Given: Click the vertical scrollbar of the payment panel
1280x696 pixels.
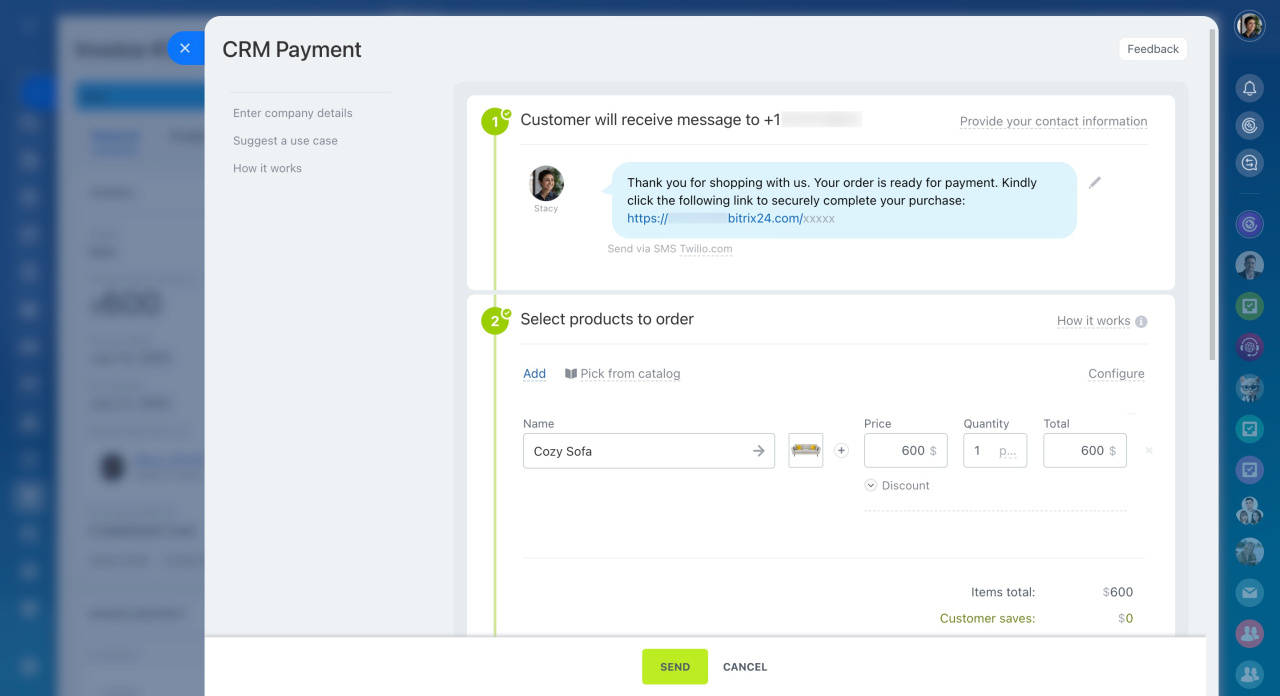Looking at the screenshot, I should (x=1213, y=200).
